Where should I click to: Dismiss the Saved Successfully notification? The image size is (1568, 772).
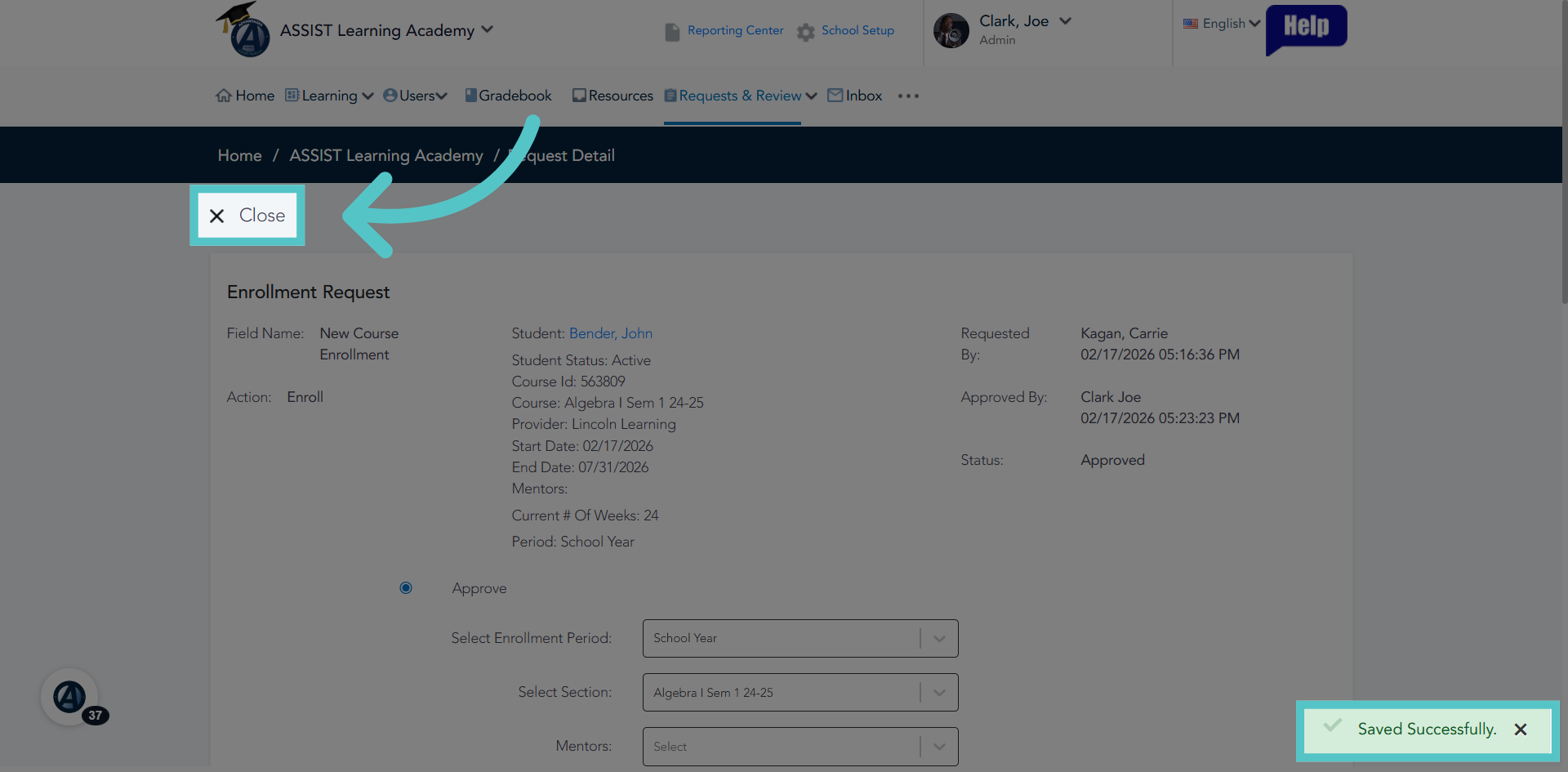(1521, 730)
